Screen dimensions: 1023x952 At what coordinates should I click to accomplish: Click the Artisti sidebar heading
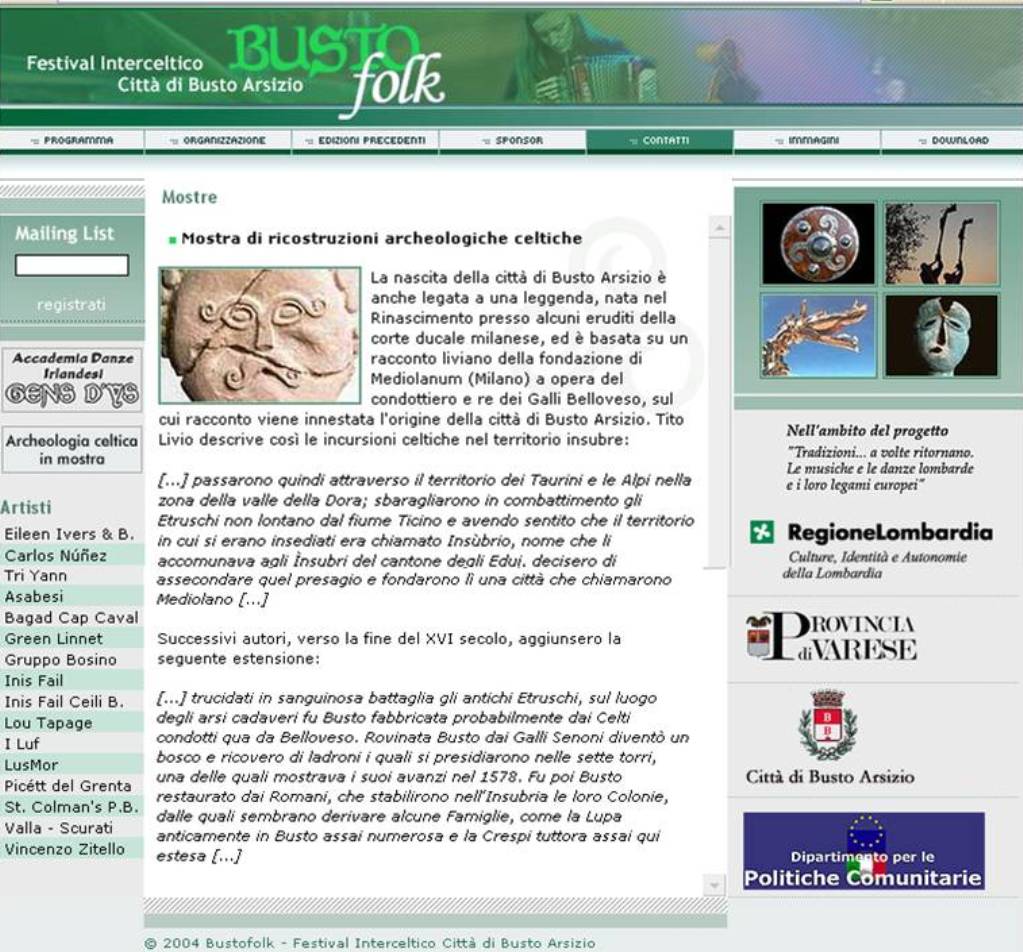(26, 507)
